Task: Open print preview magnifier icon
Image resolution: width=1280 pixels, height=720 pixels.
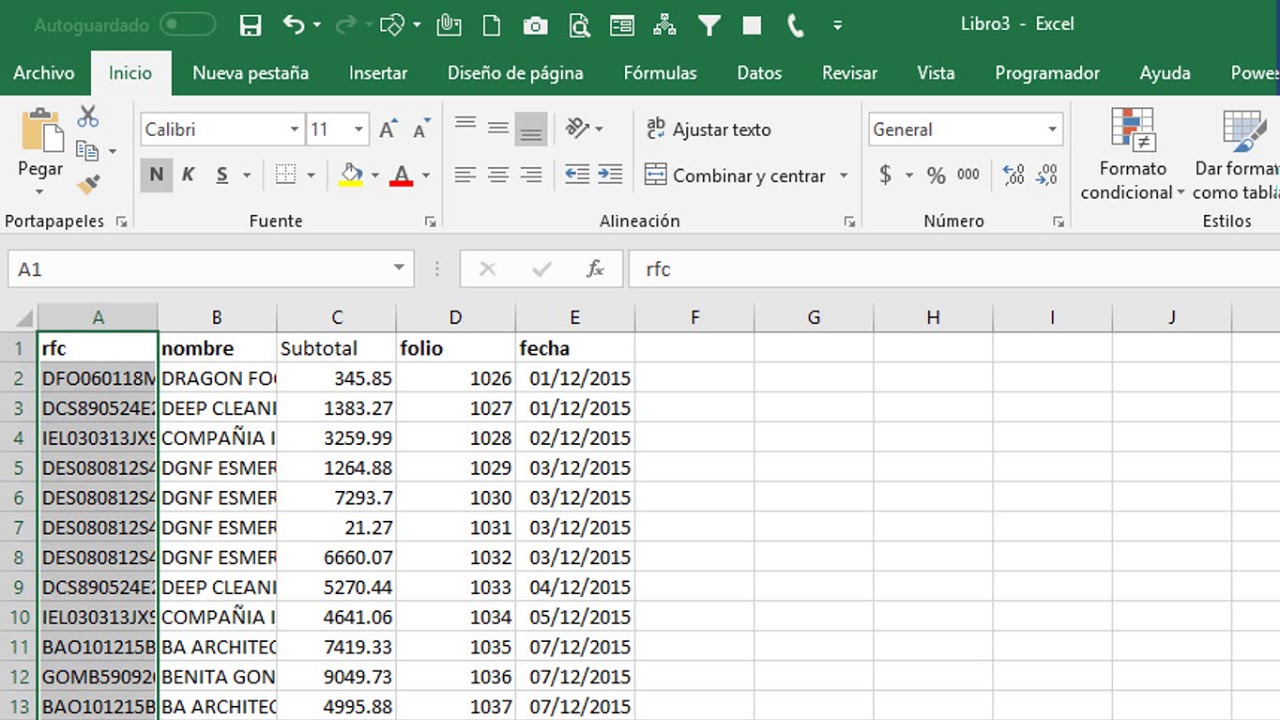Action: [578, 25]
